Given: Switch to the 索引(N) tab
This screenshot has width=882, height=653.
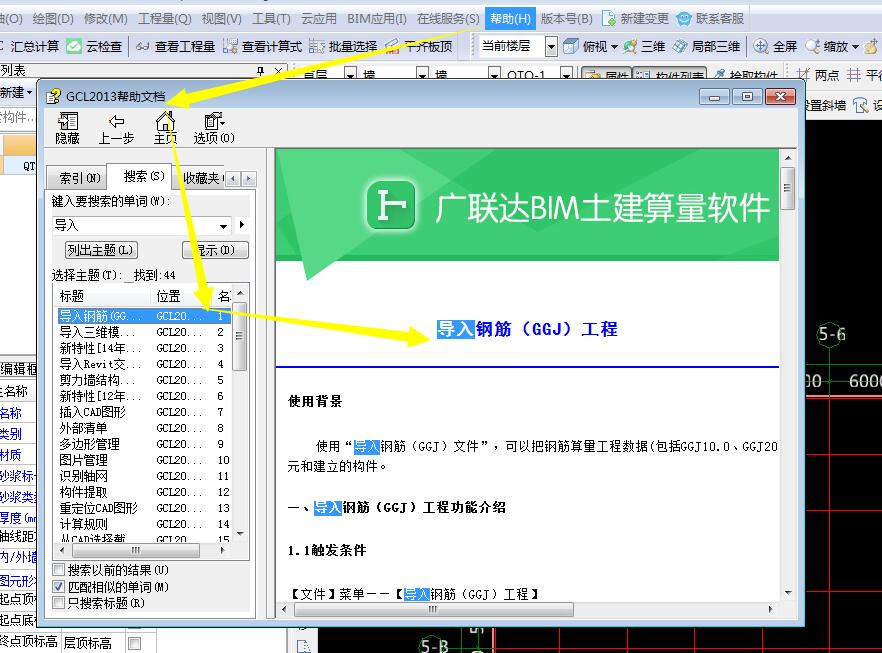Looking at the screenshot, I should (x=79, y=178).
